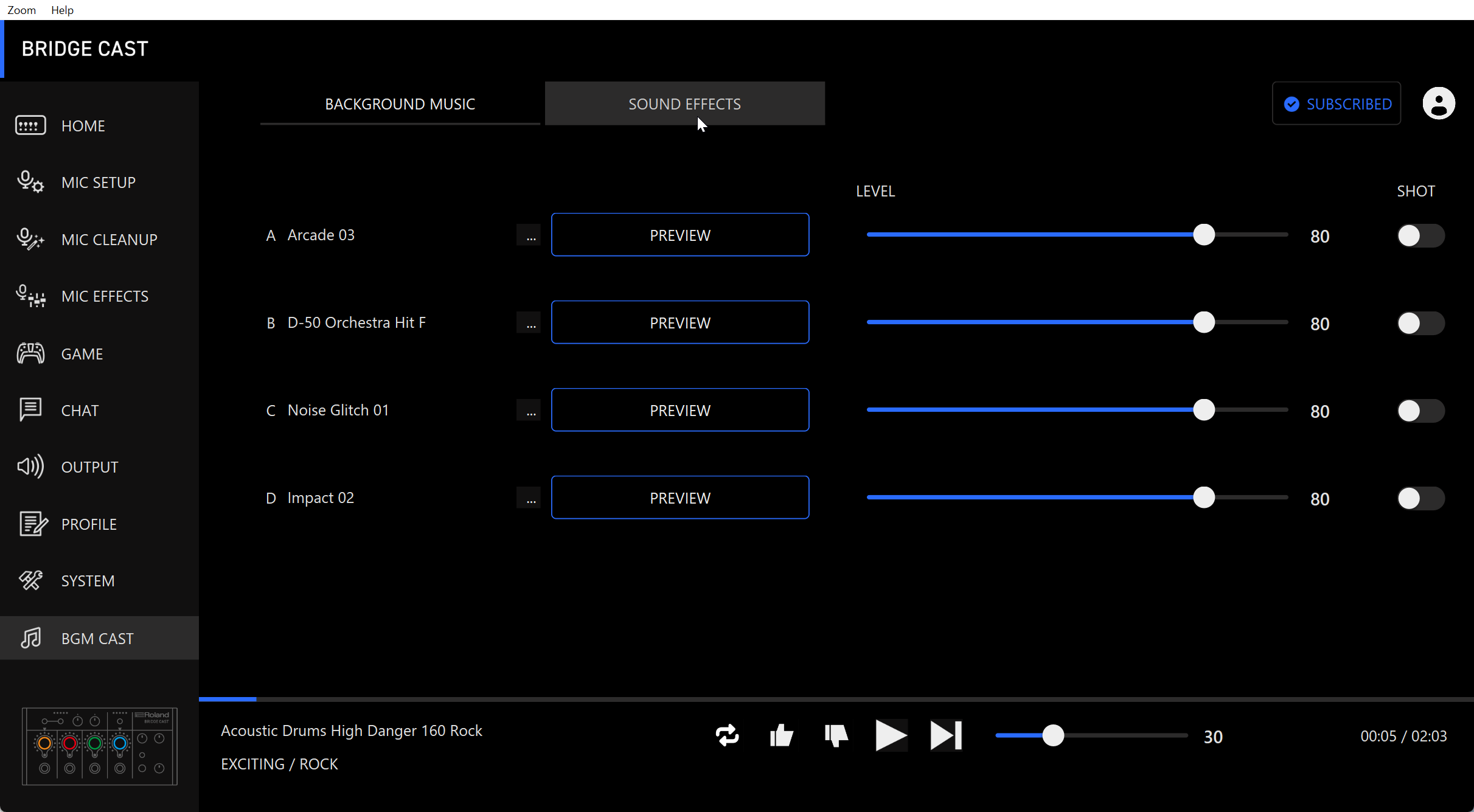Screen dimensions: 1474x812
Task: Click the Arcade 03 effect name
Action: (321, 235)
